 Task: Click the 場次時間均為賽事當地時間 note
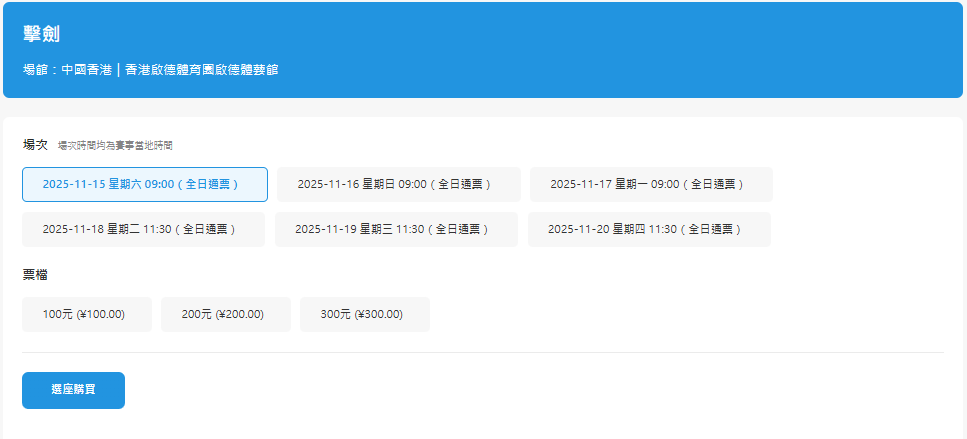(115, 146)
